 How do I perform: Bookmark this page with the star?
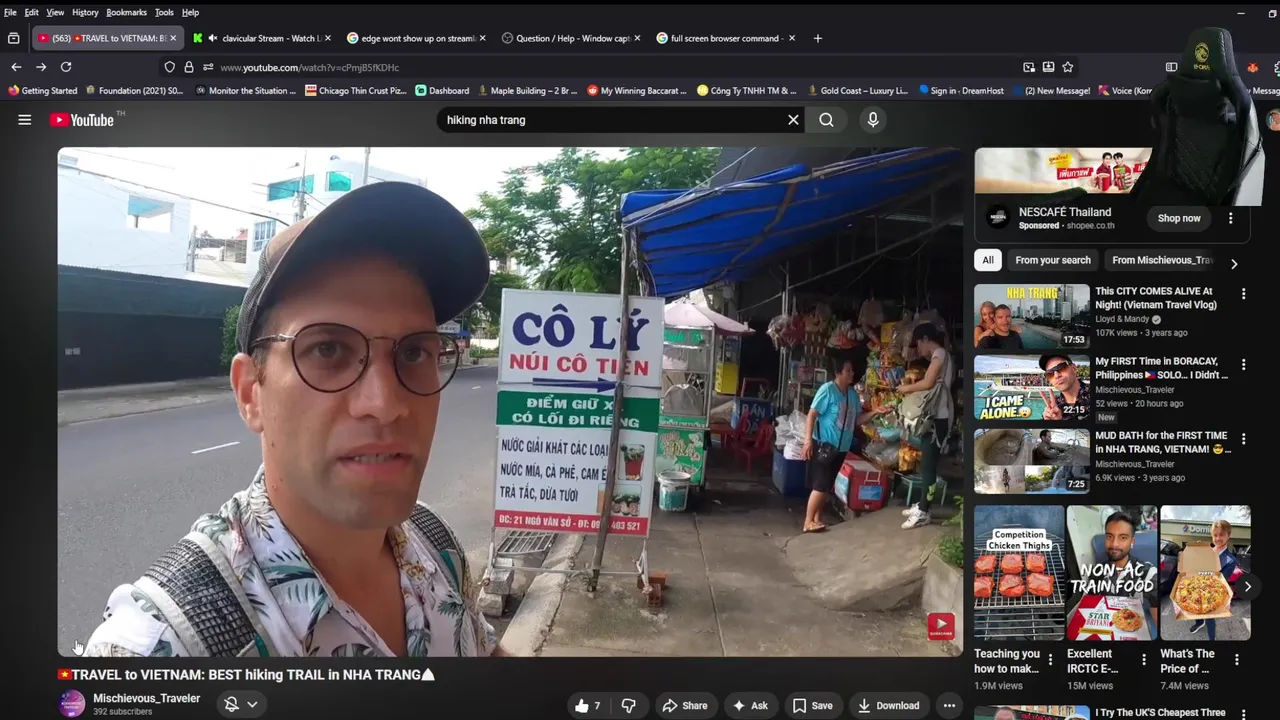(1068, 67)
